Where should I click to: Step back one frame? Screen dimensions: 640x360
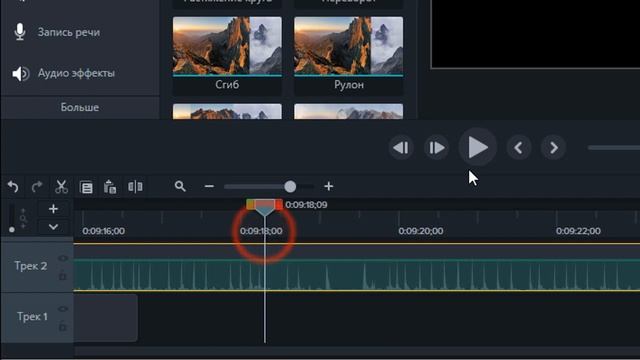click(401, 148)
